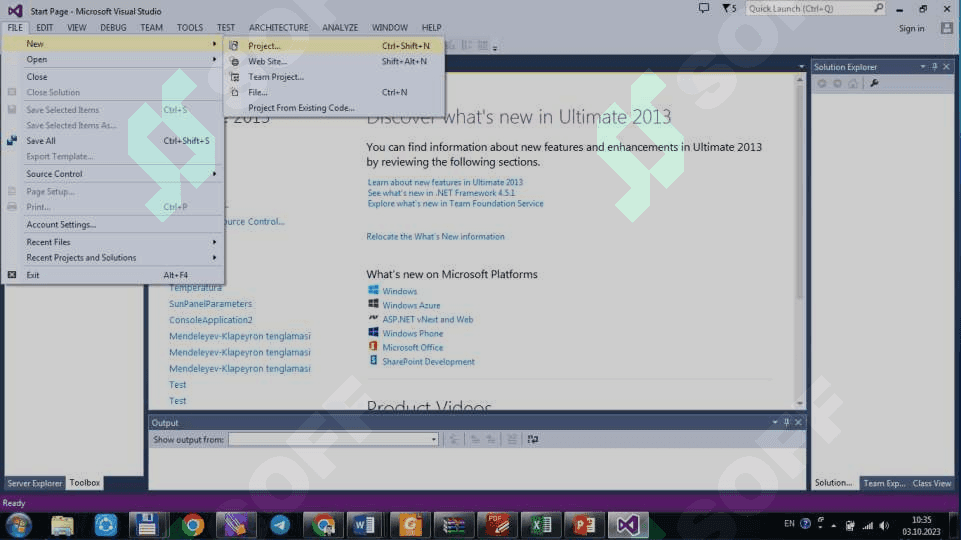Select Save All in the File menu
The image size is (961, 540).
pos(113,141)
